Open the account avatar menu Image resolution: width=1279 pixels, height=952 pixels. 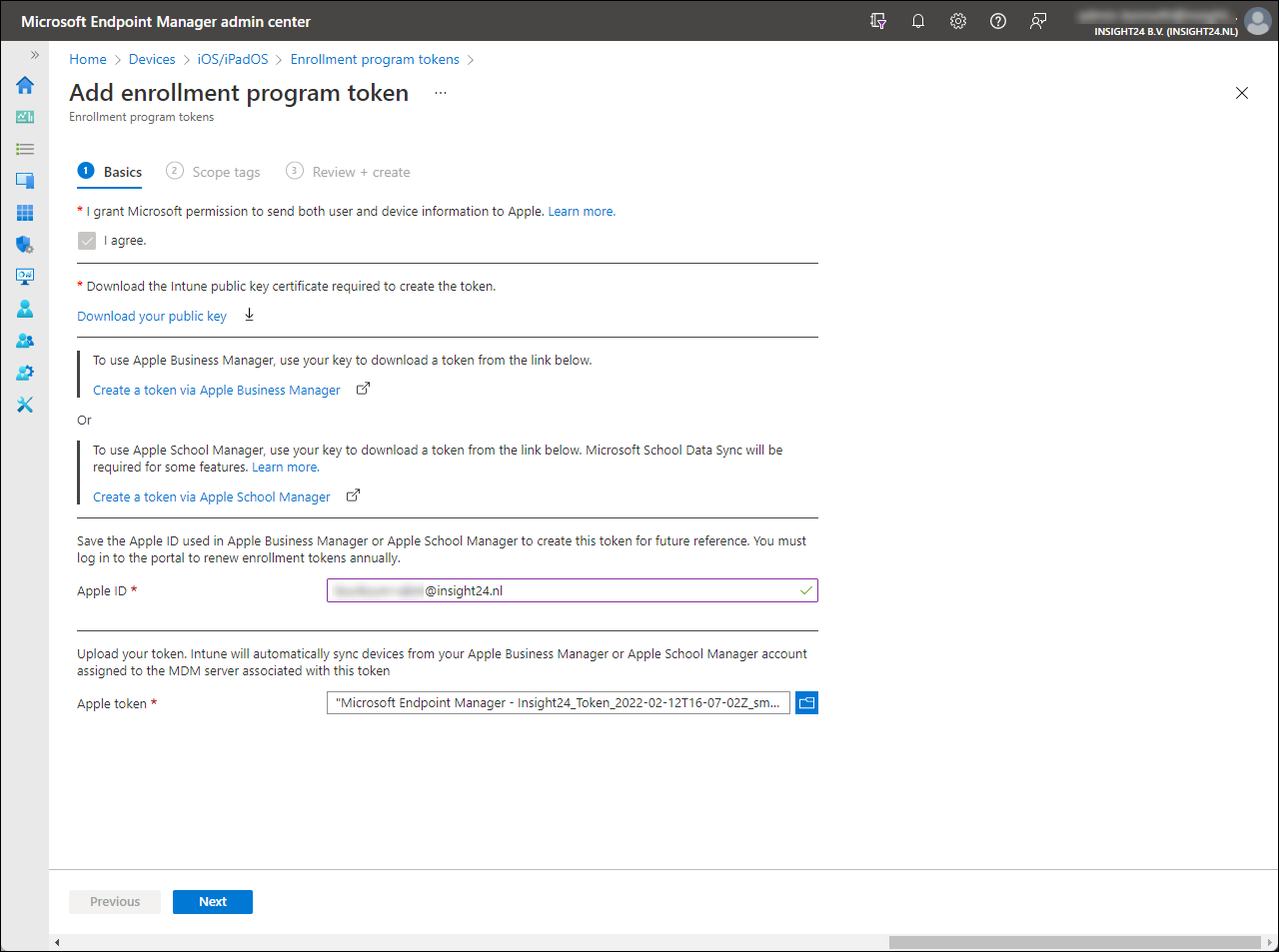tap(1258, 21)
